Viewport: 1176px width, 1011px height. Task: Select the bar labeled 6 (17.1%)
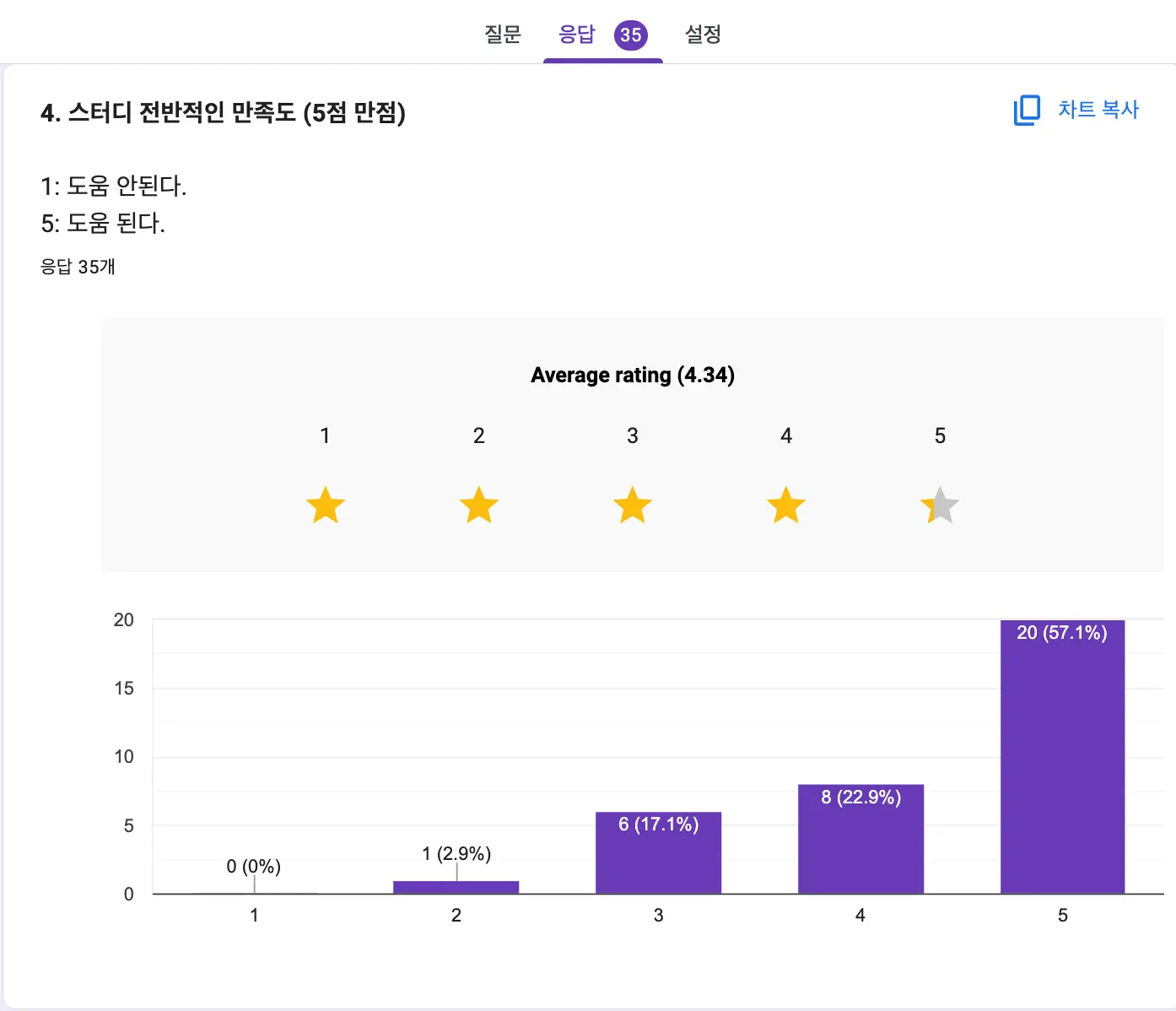click(x=658, y=852)
